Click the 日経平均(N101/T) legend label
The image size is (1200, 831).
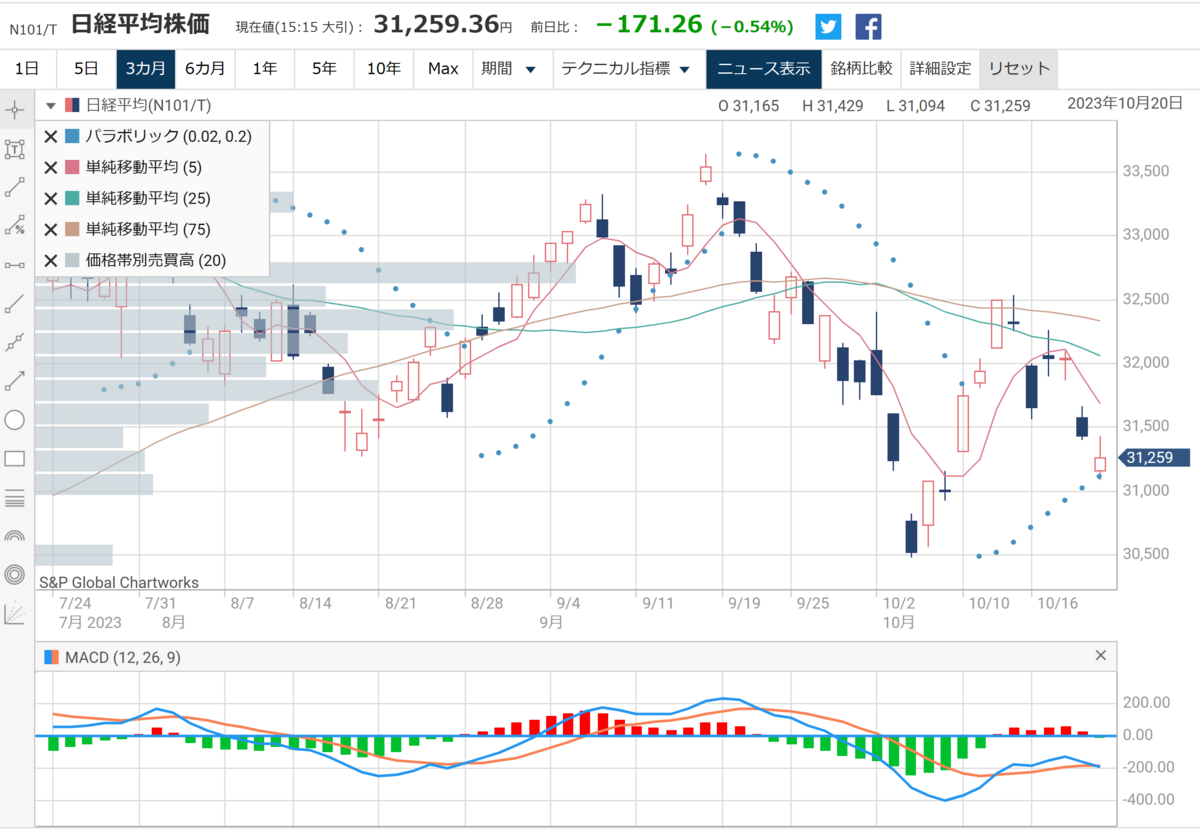tap(149, 105)
